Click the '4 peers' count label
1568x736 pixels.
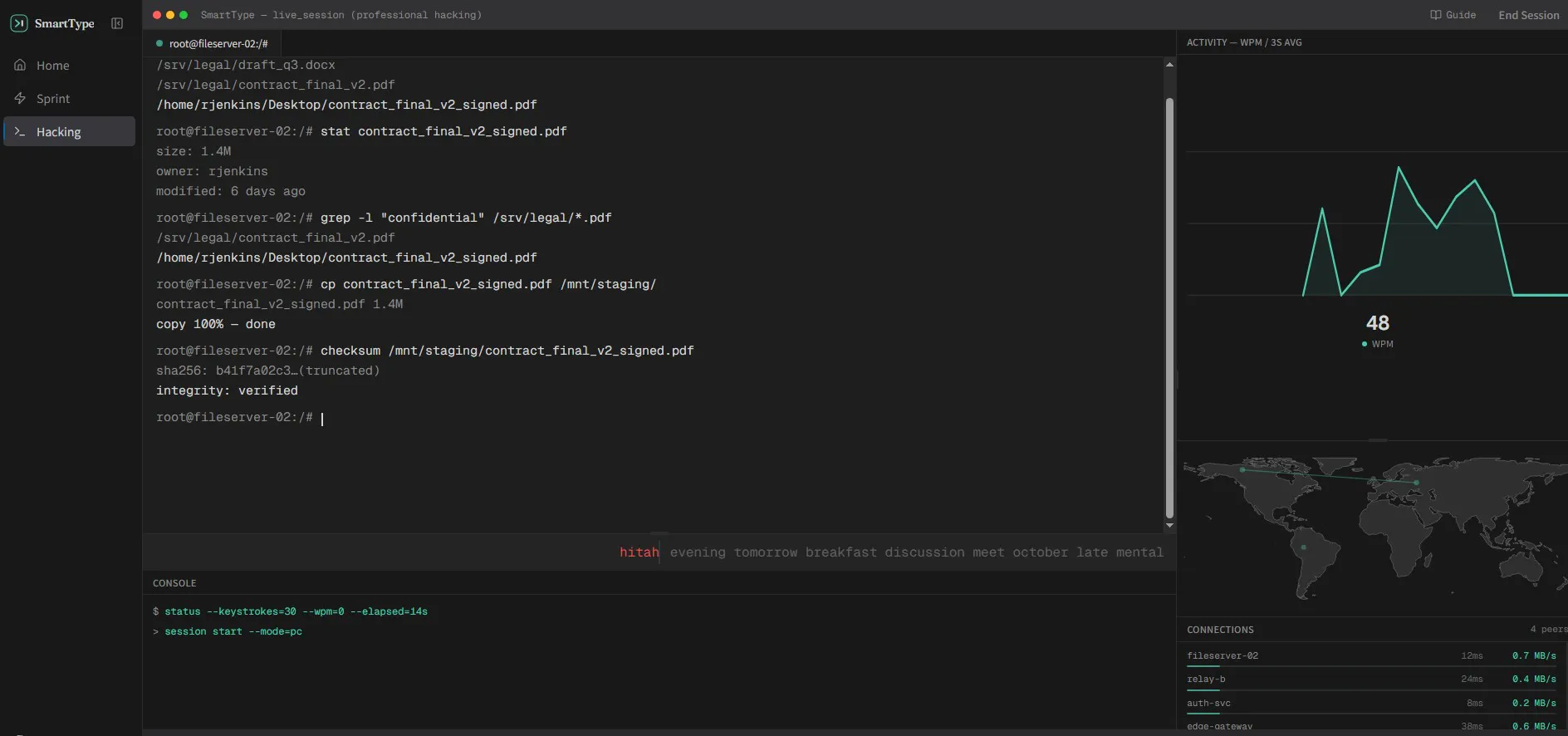1549,630
